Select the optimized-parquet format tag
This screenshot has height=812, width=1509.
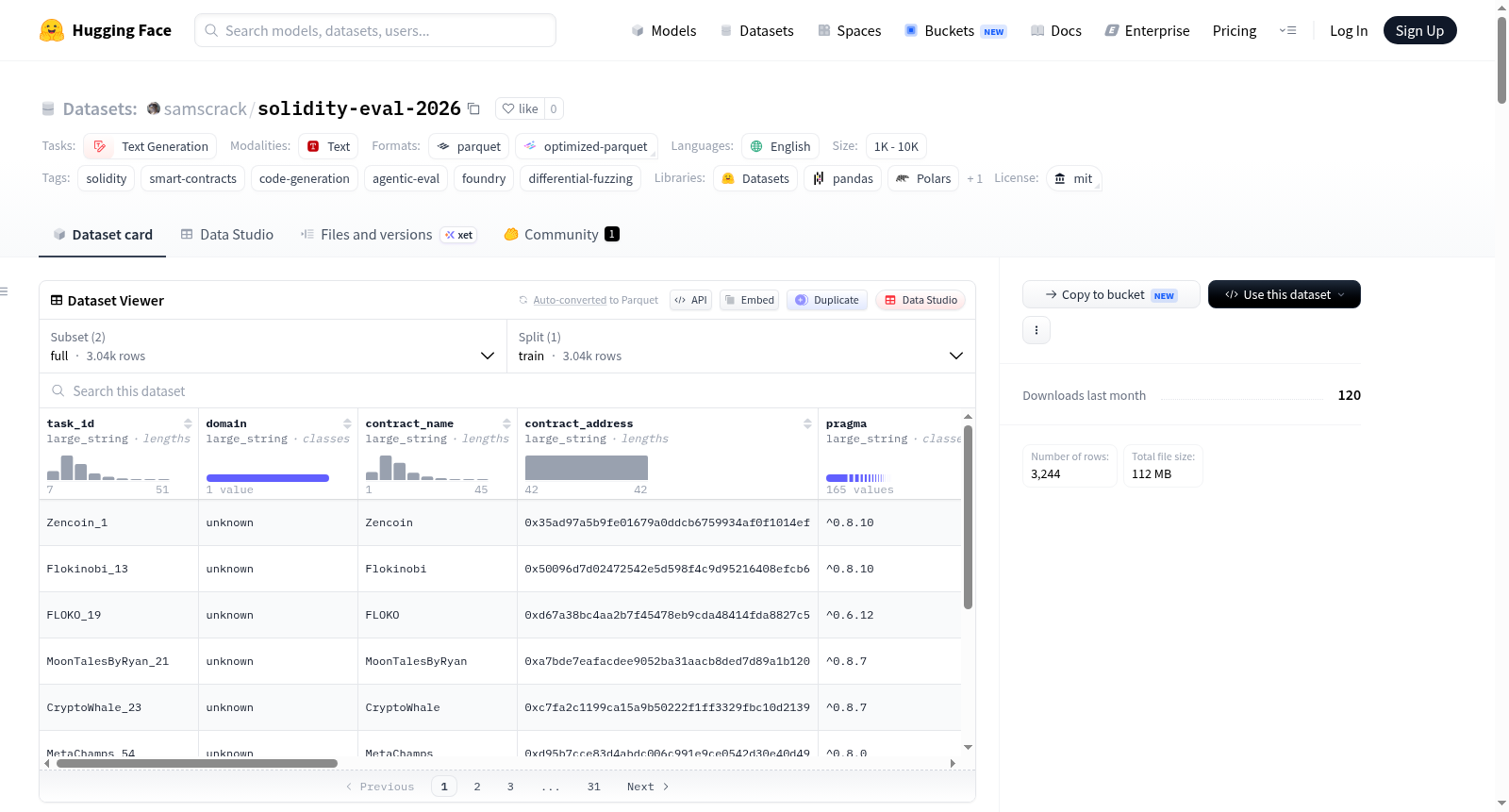586,146
